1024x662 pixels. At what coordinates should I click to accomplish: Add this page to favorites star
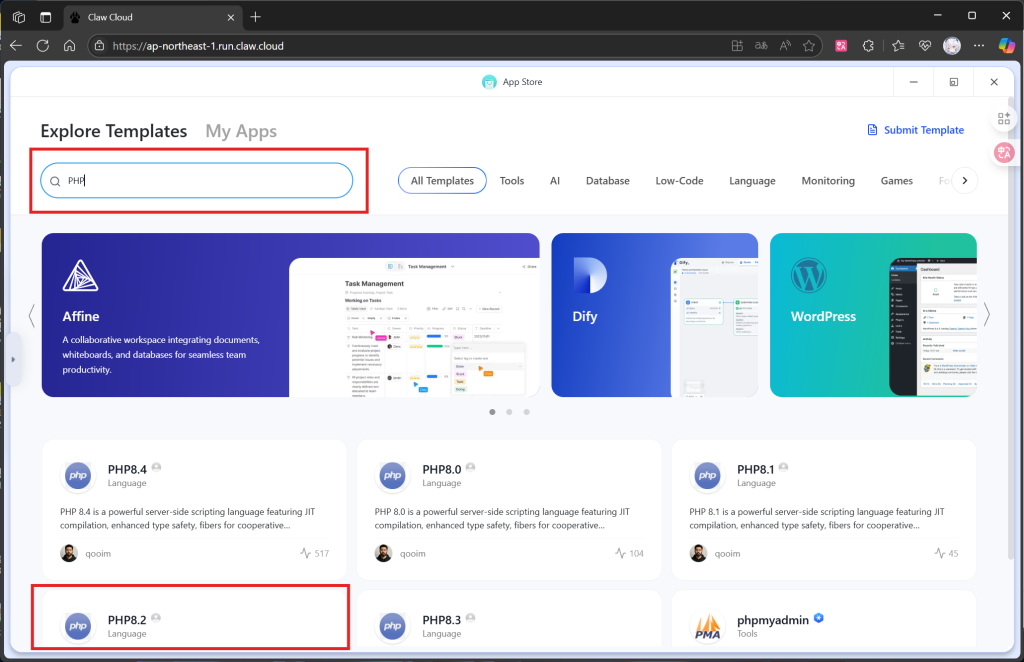pyautogui.click(x=809, y=46)
